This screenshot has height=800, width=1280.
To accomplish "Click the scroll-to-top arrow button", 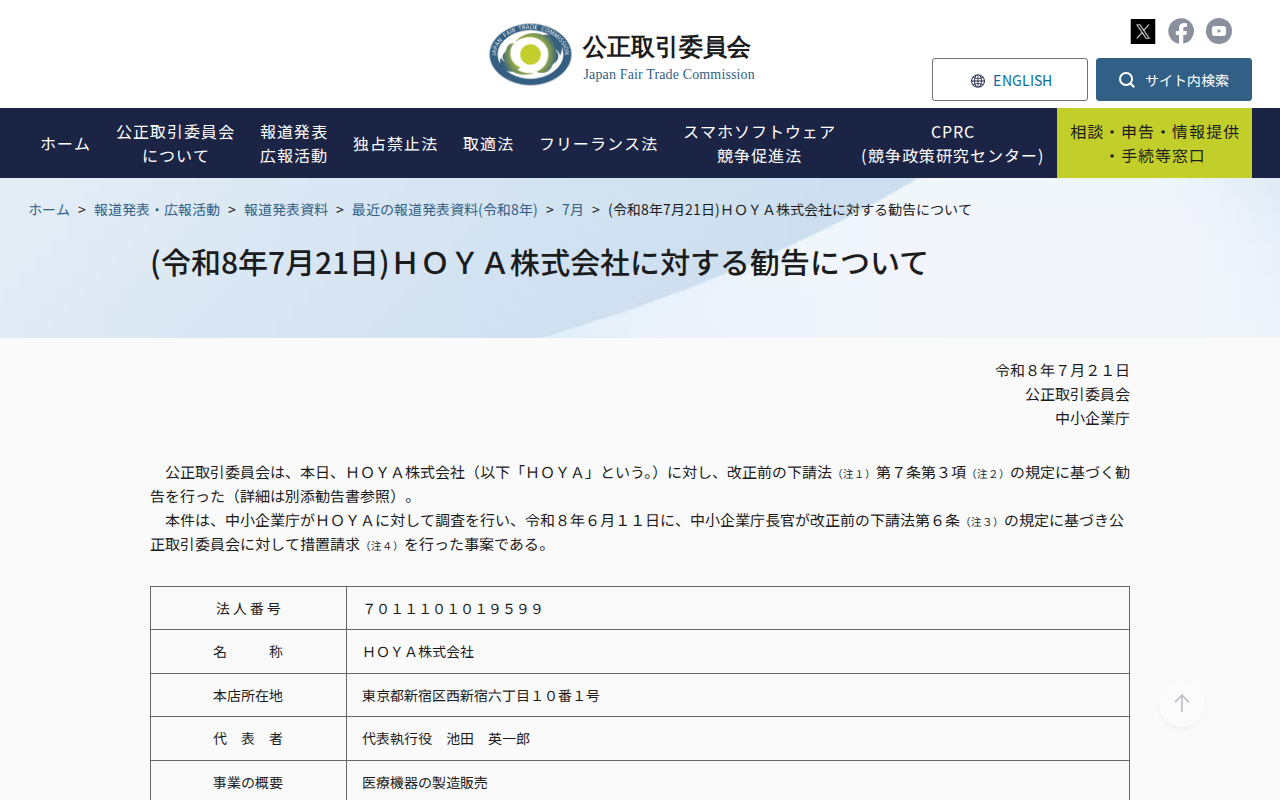I will click(1182, 703).
